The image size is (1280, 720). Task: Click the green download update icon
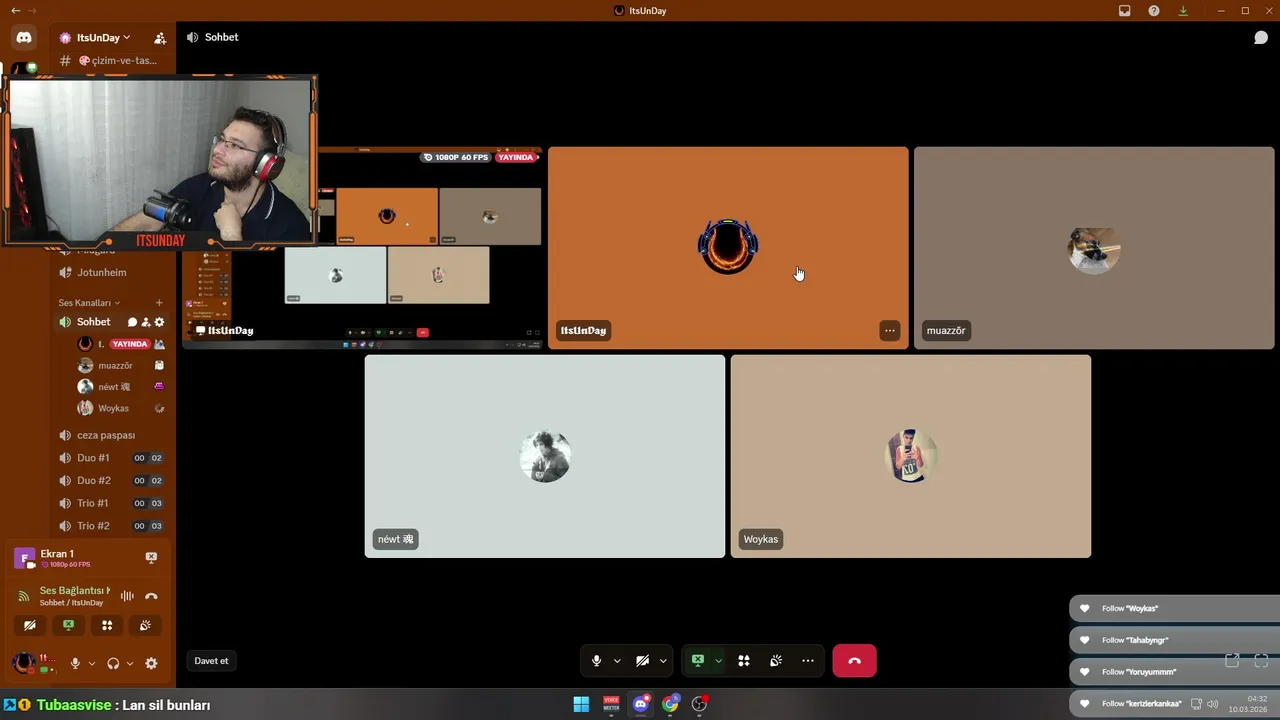click(1183, 11)
